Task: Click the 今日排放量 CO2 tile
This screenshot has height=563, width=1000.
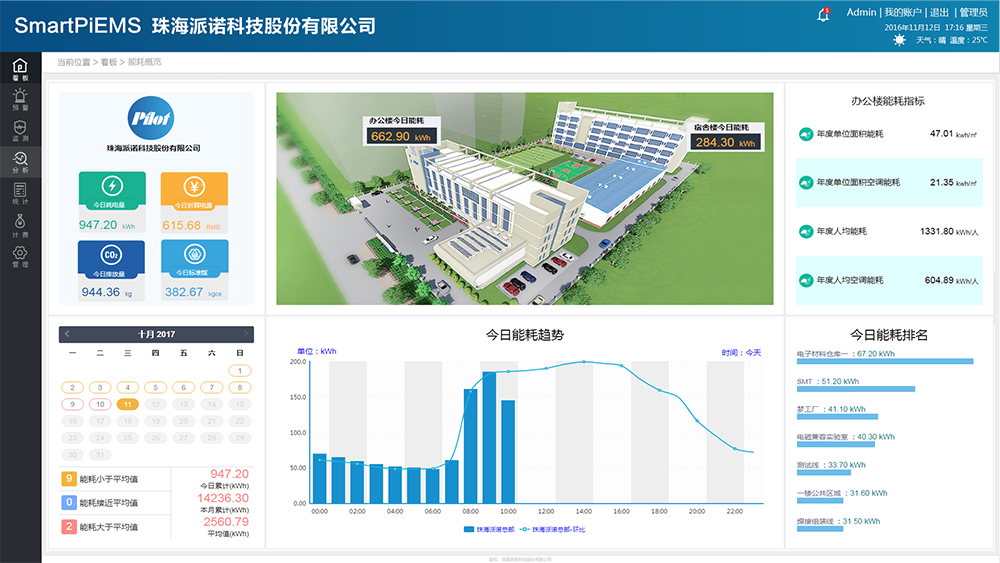Action: [112, 258]
